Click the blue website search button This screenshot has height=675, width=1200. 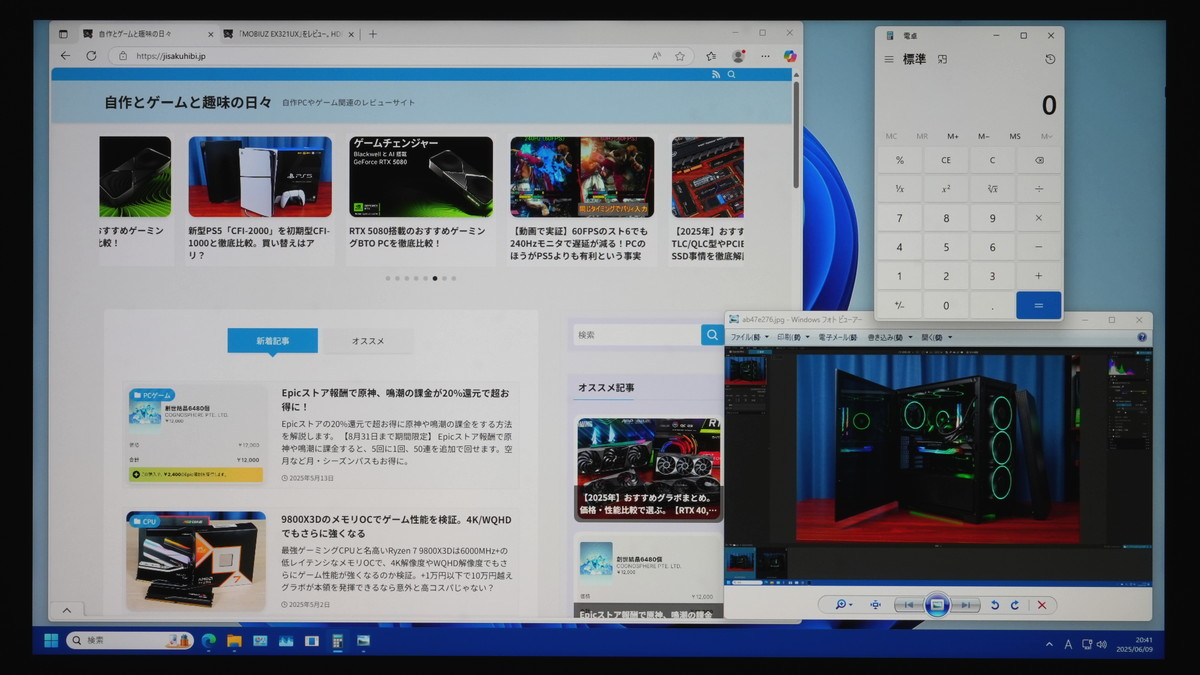point(712,335)
